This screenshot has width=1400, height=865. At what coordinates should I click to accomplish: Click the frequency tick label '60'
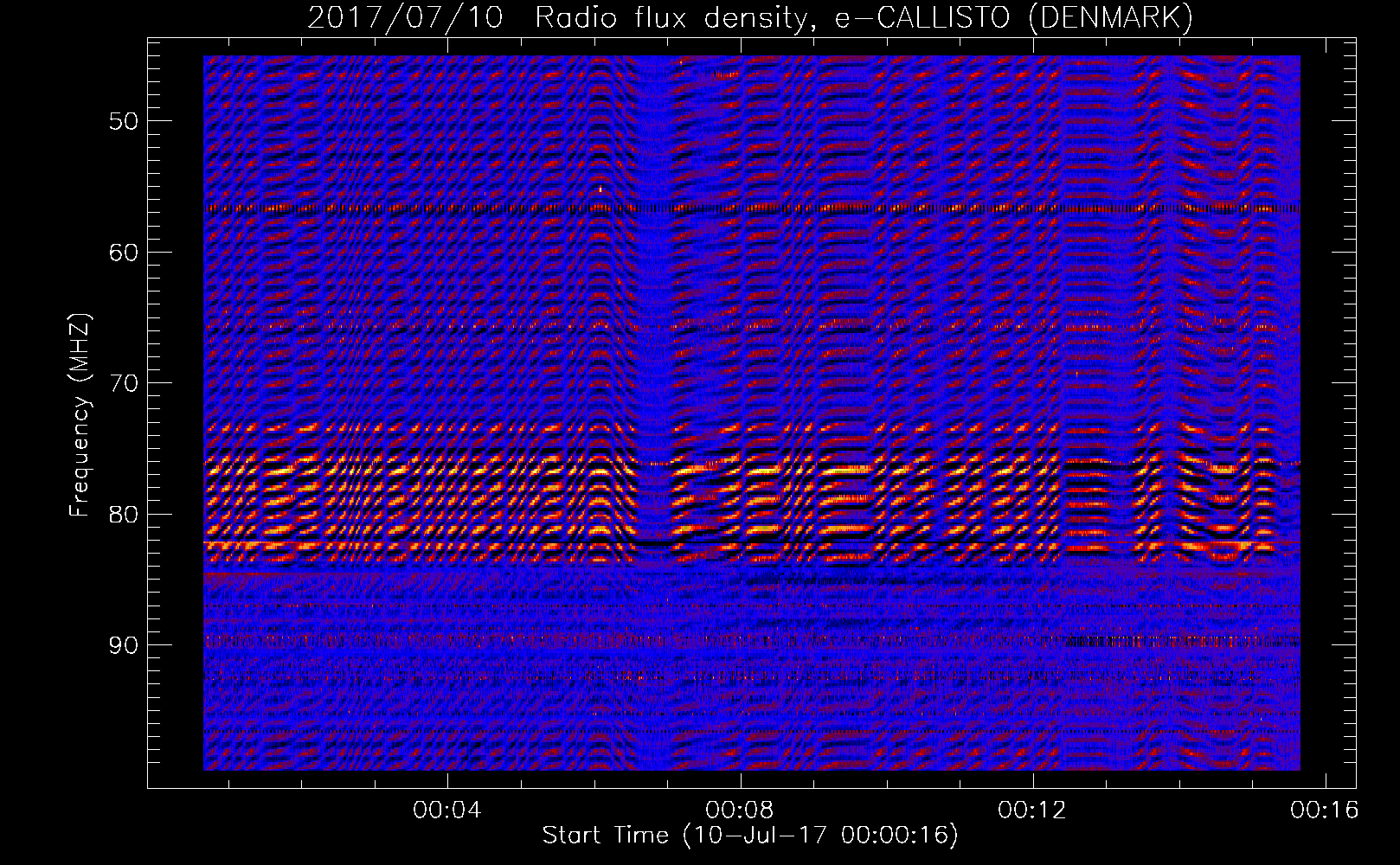coord(124,253)
